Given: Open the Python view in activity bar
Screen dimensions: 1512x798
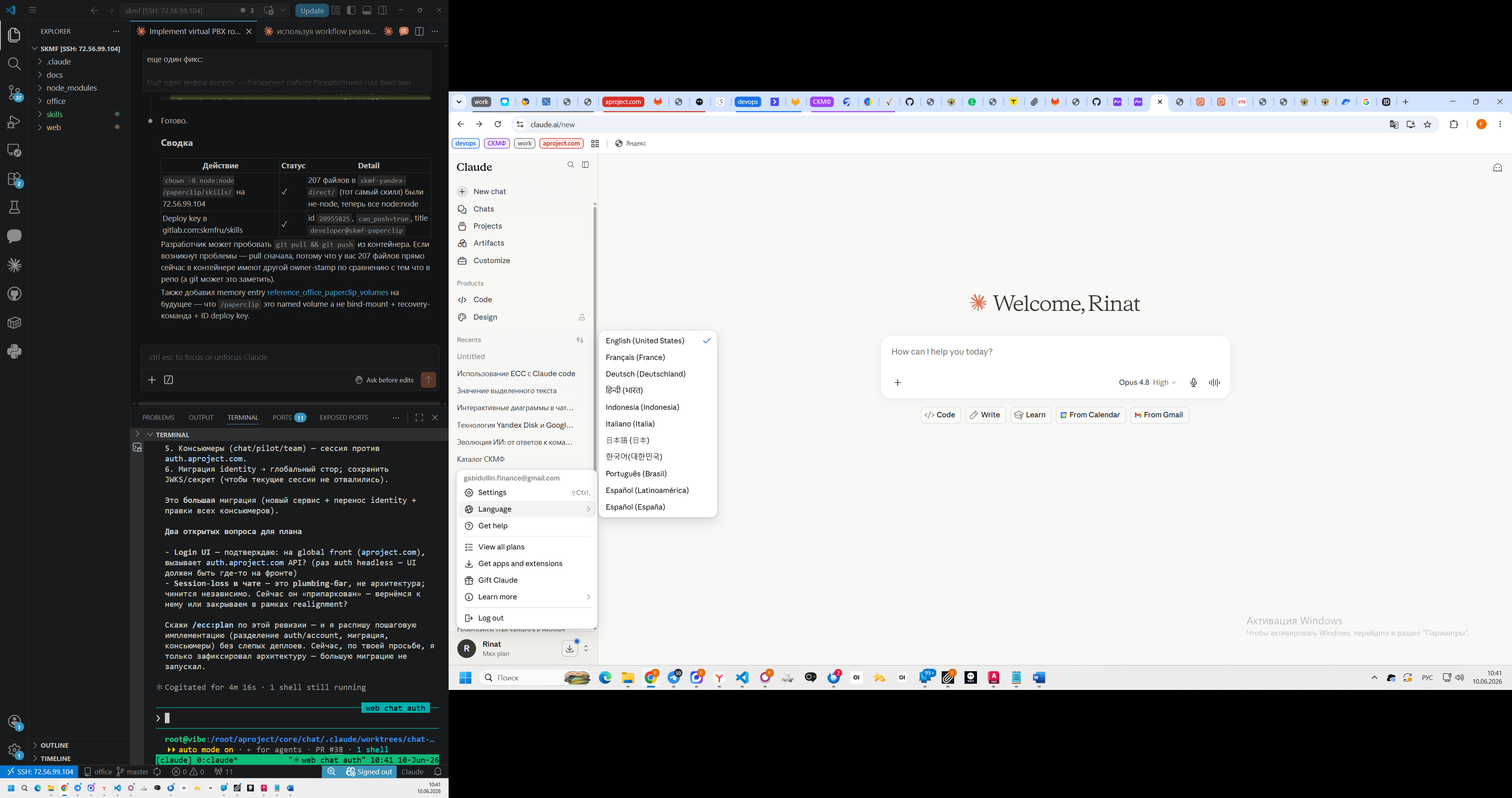Looking at the screenshot, I should point(14,351).
